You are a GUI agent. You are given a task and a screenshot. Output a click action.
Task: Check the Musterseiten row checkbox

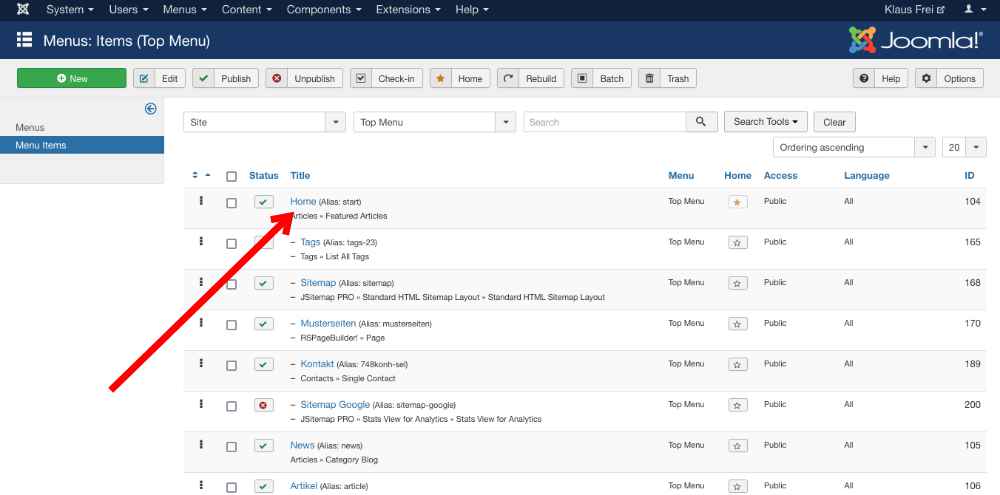pos(231,324)
